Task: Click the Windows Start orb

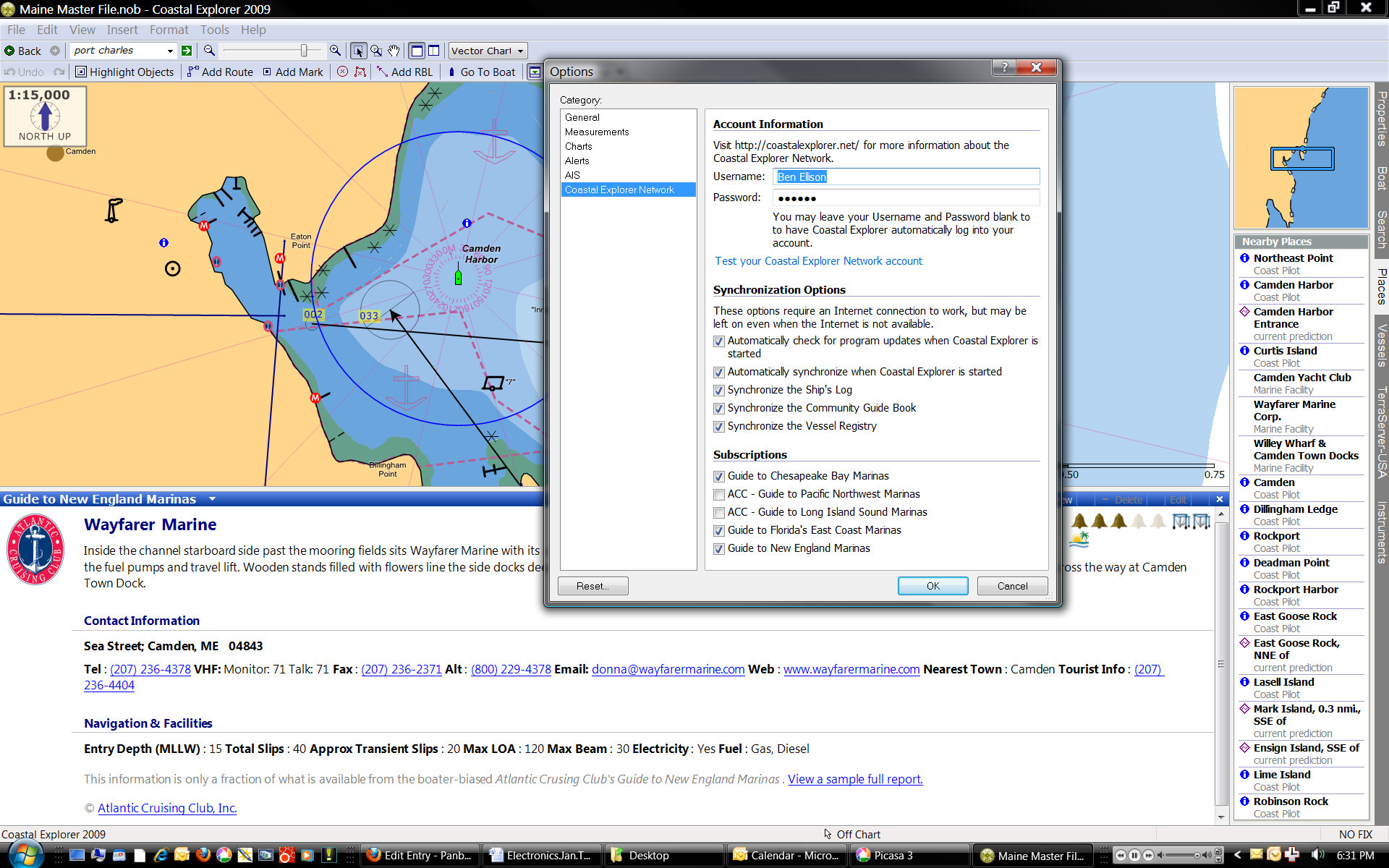Action: click(26, 855)
